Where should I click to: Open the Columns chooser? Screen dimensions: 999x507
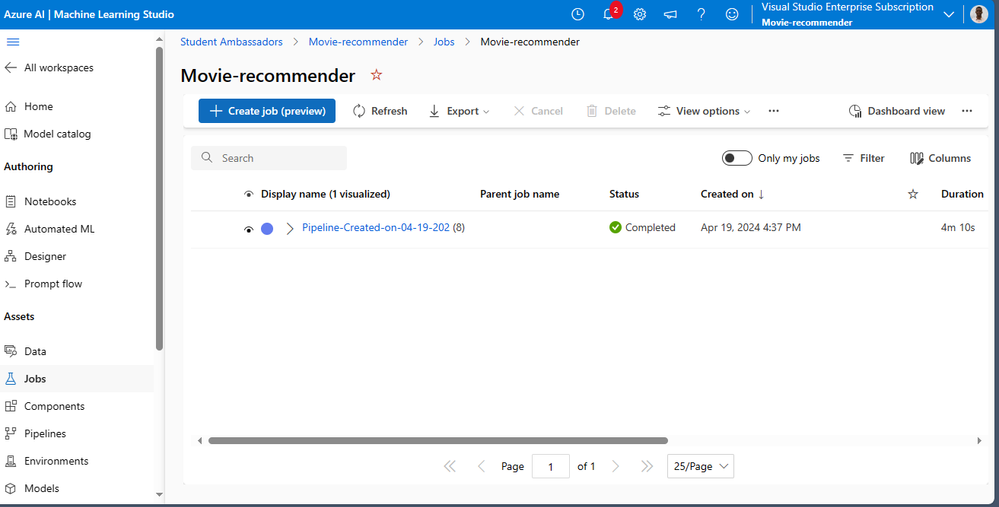(x=940, y=158)
